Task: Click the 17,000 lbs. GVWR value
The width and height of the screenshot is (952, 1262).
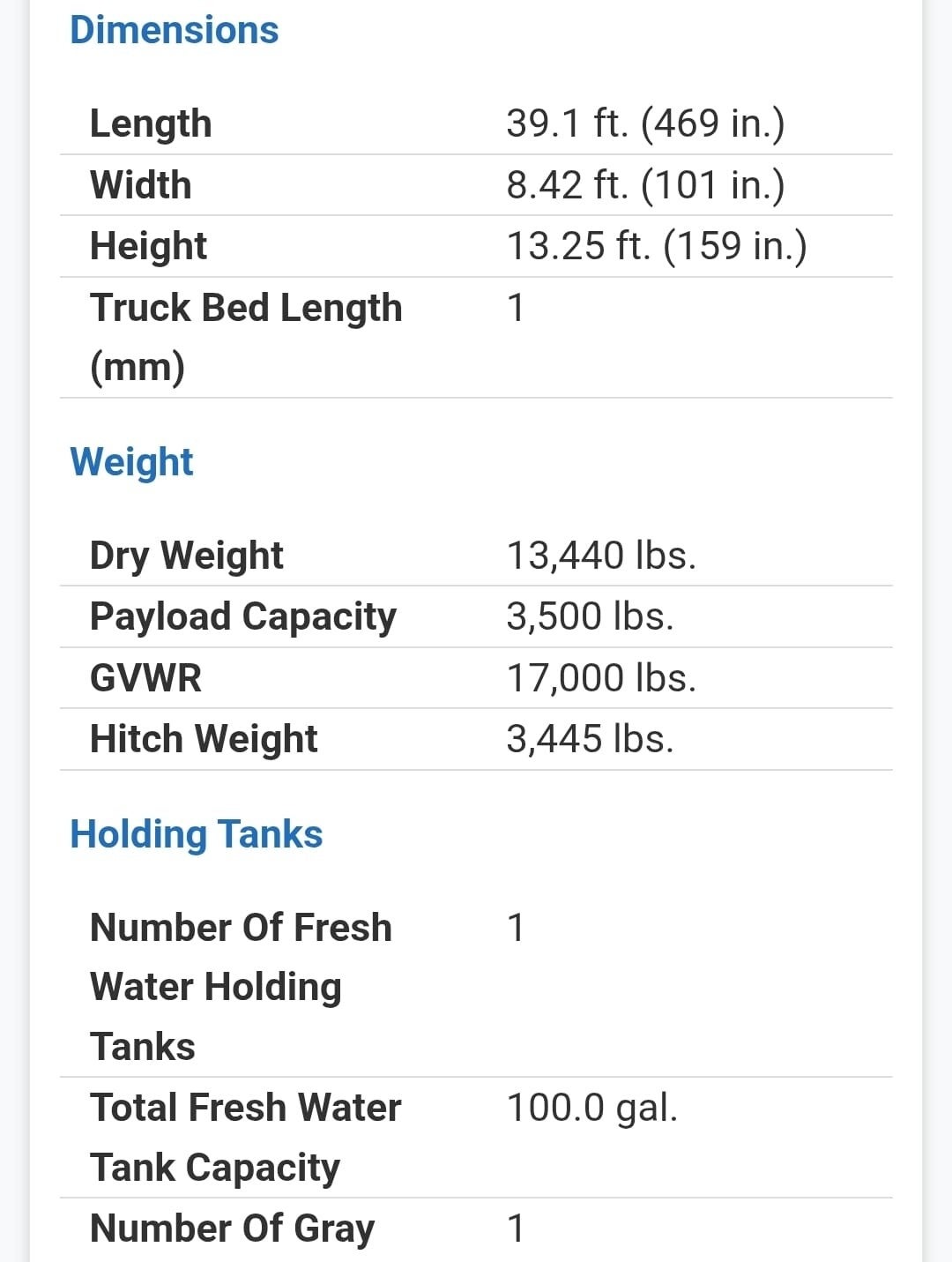Action: tap(600, 678)
